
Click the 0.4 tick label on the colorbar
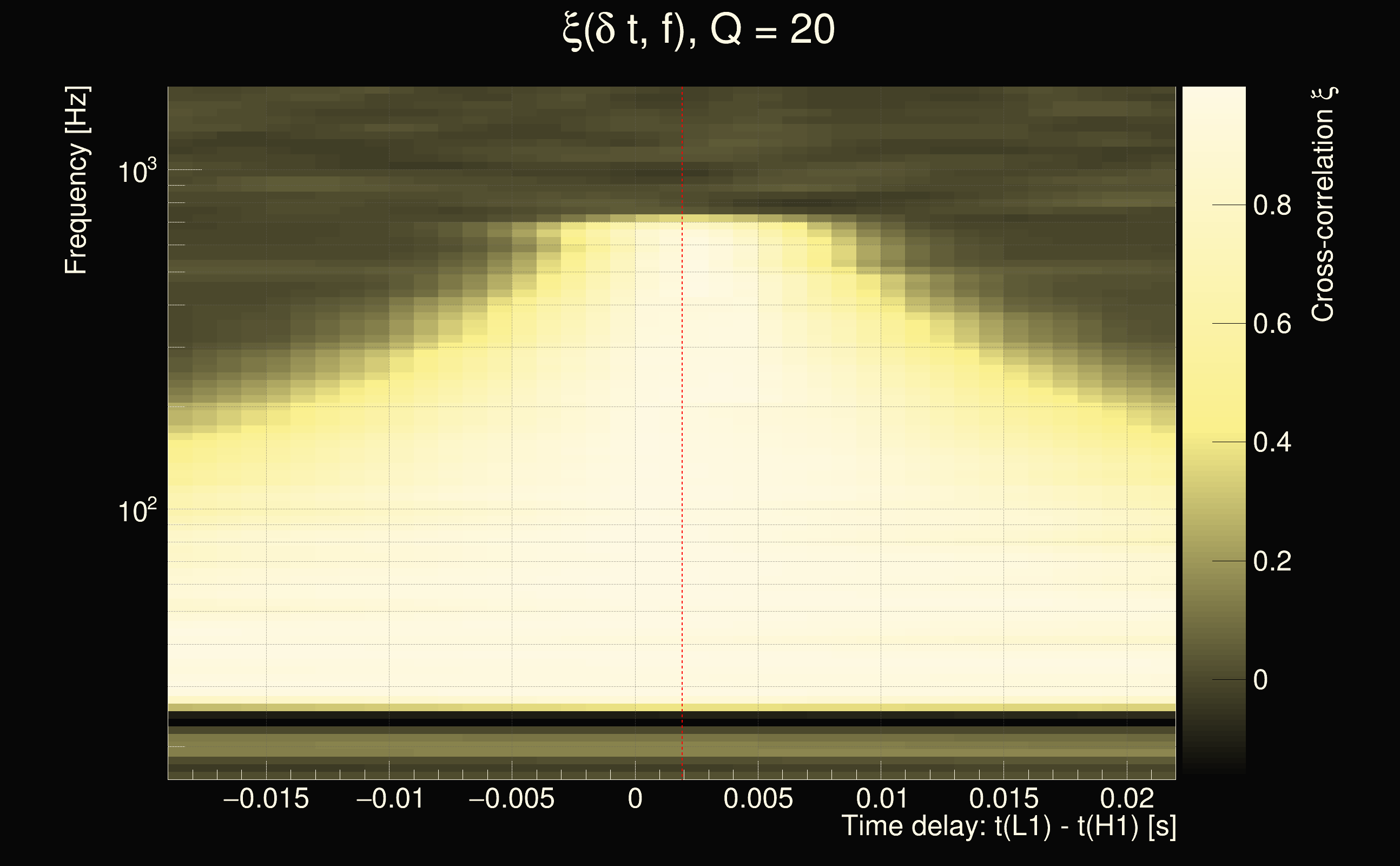pos(1272,443)
